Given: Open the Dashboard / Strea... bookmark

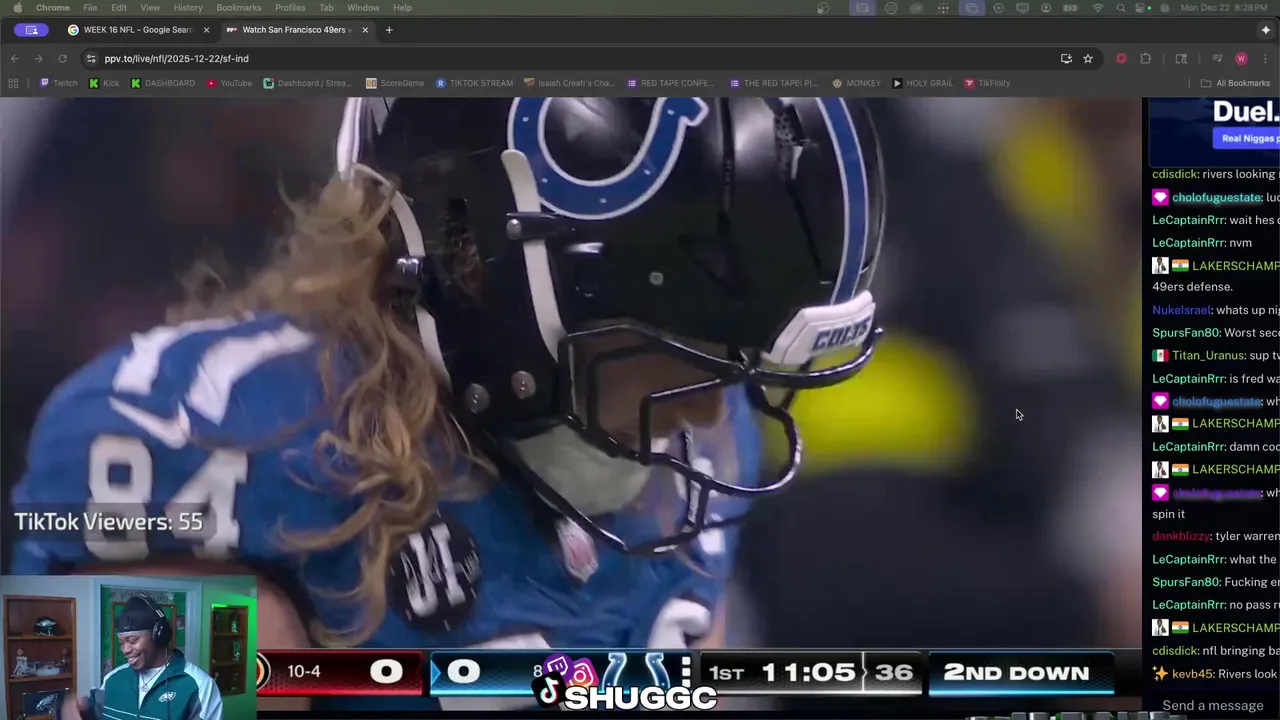Looking at the screenshot, I should 308,83.
